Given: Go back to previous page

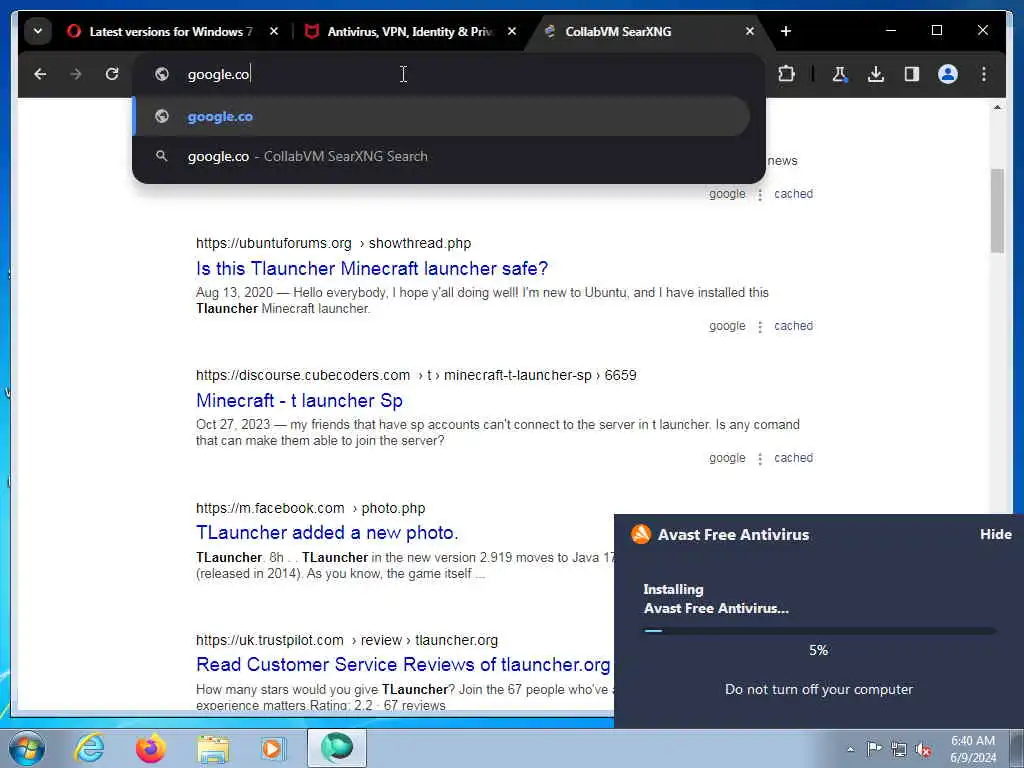Looking at the screenshot, I should (40, 74).
